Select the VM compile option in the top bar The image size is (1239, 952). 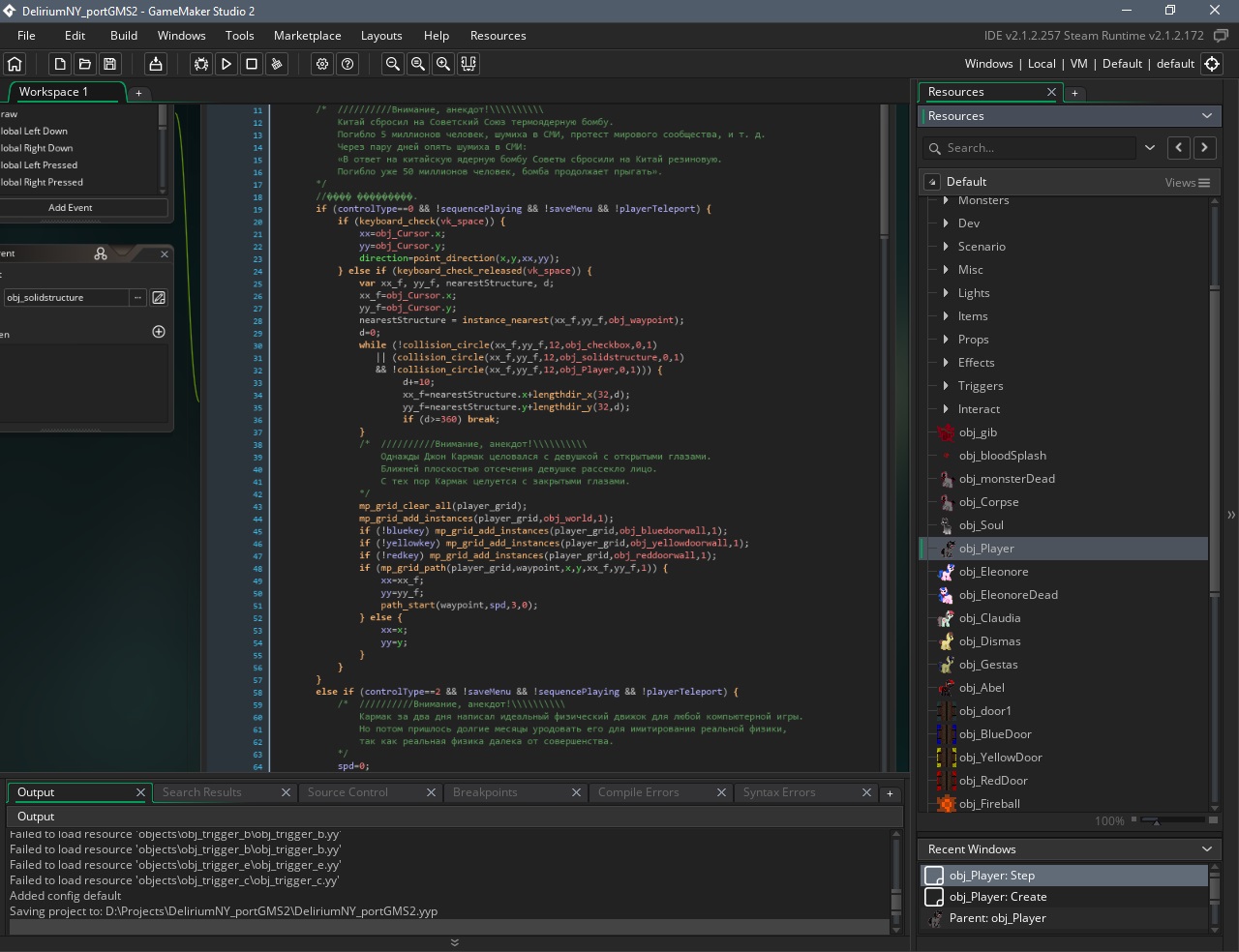coord(1078,64)
